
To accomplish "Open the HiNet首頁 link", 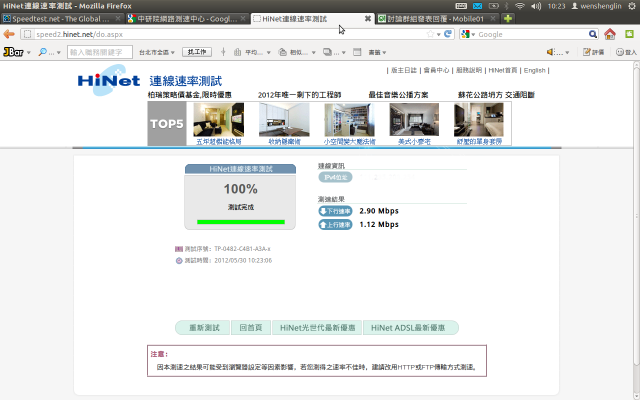I will click(502, 70).
